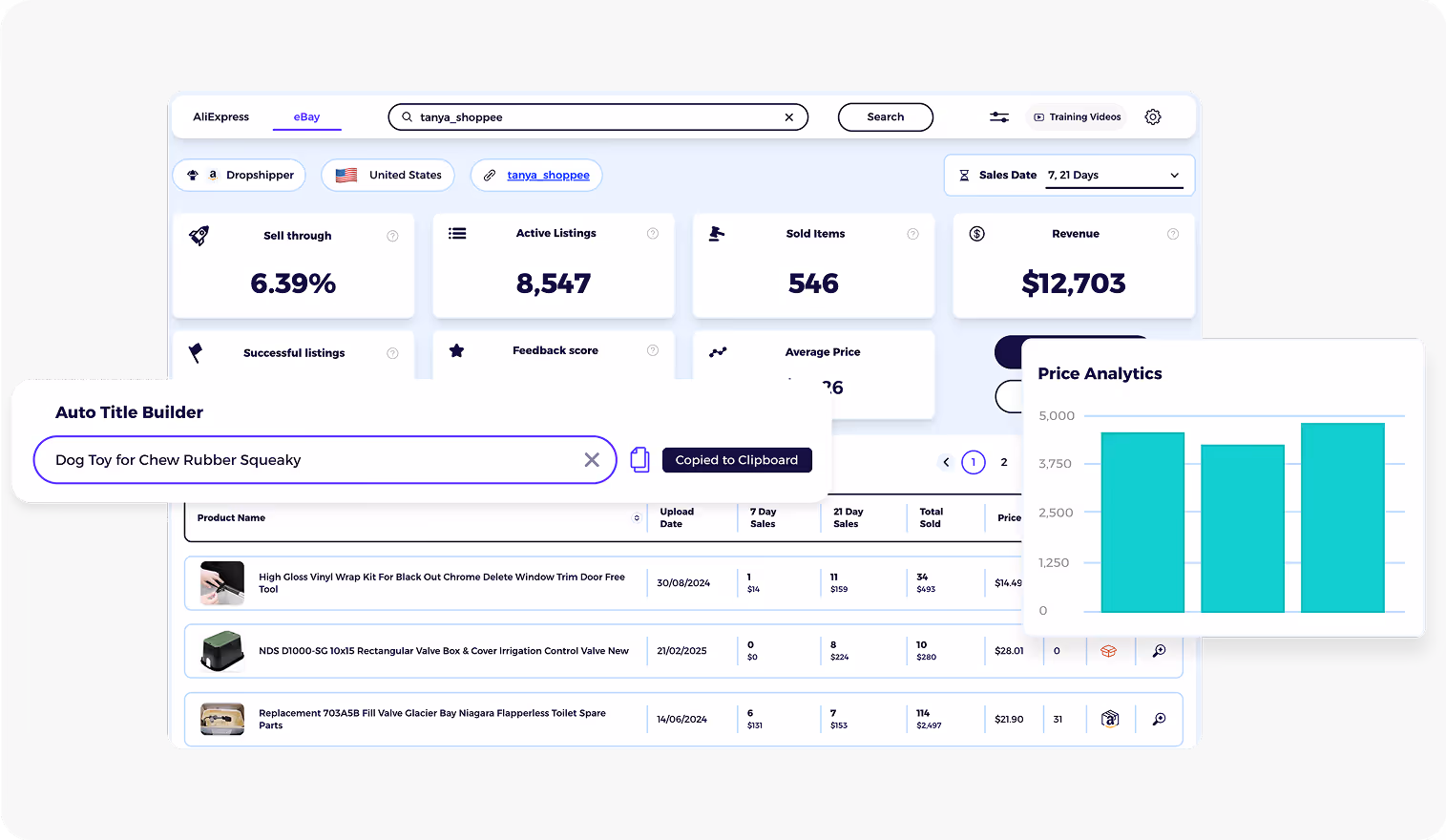This screenshot has width=1446, height=840.
Task: Click the Sold Items help icon
Action: click(x=912, y=234)
